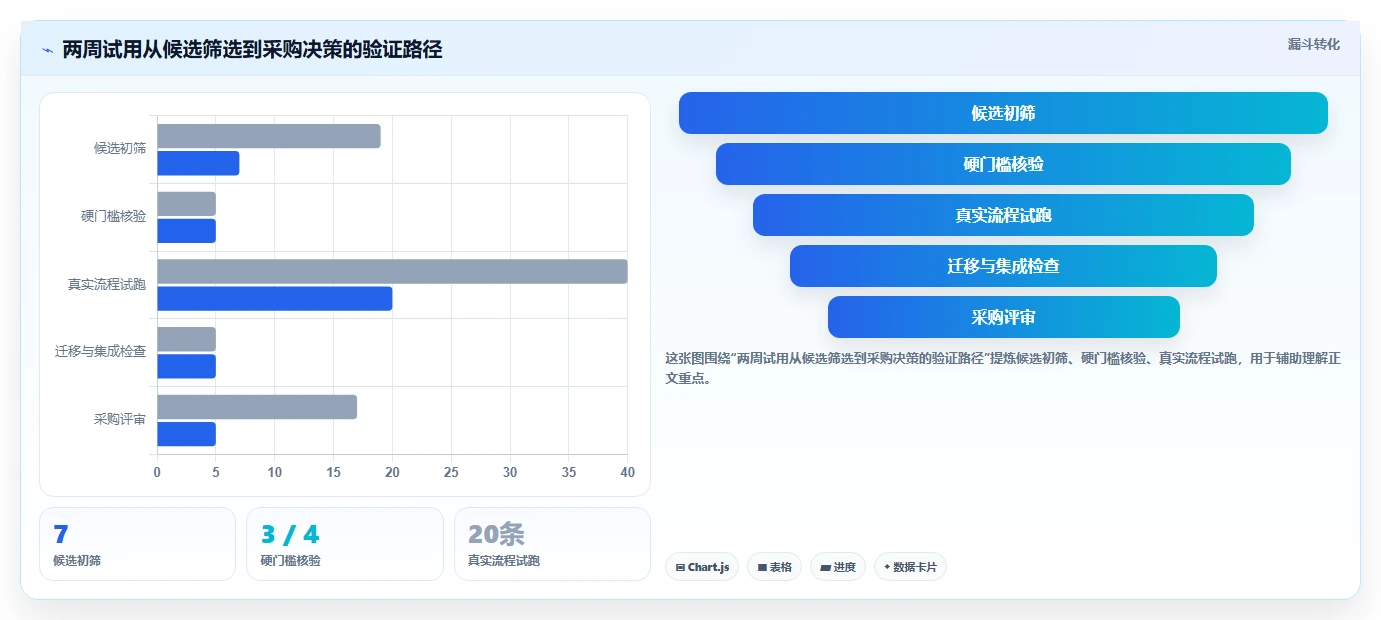Select the 真实流程试跑 funnel stage bar
This screenshot has height=620, width=1381.
click(1003, 215)
